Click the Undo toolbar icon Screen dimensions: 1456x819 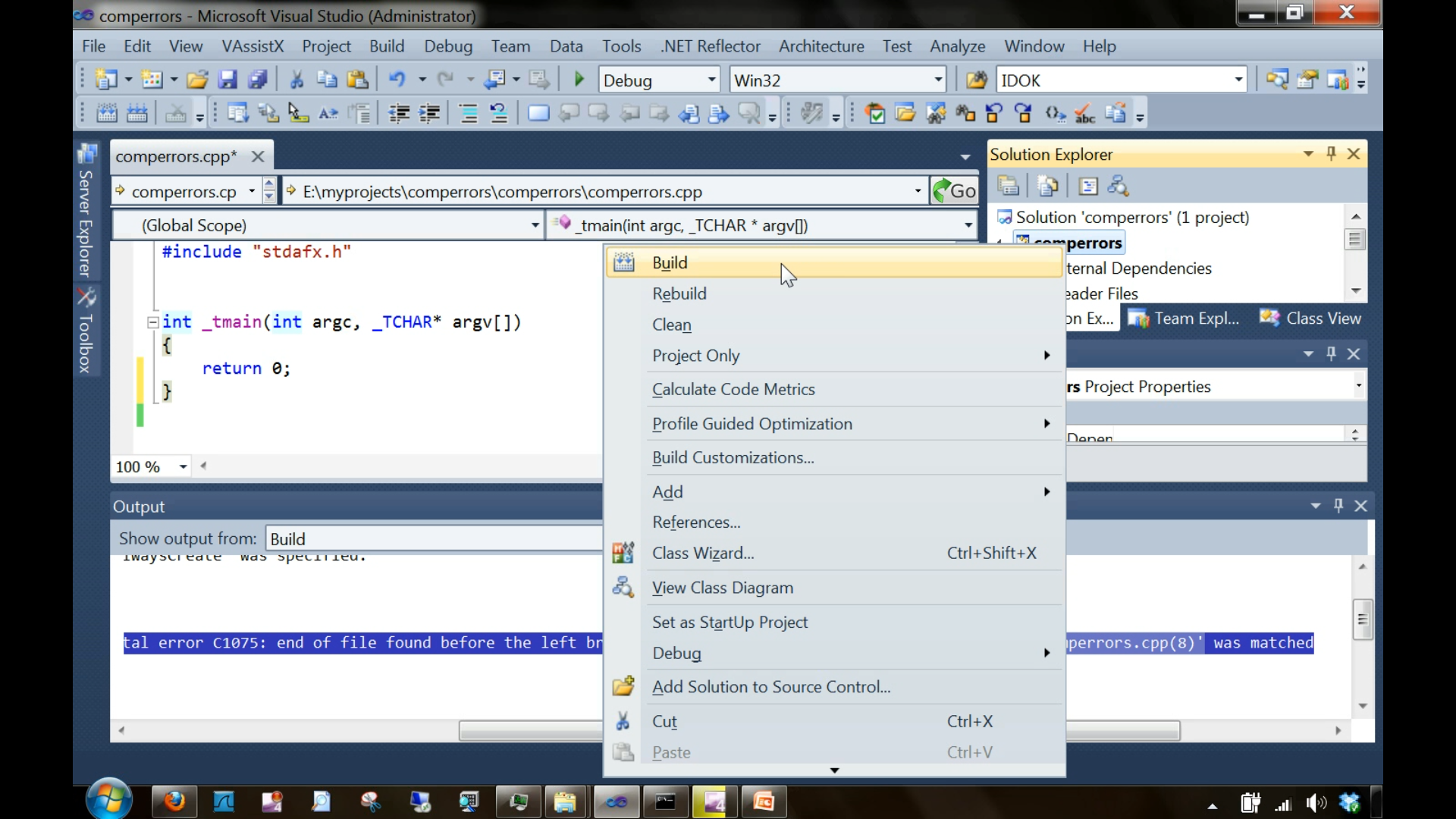(397, 80)
